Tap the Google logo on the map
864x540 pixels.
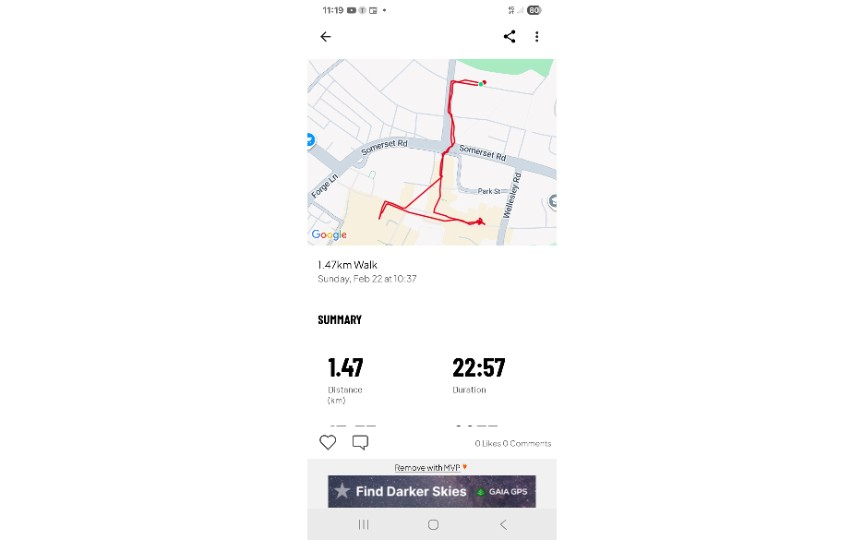pos(329,235)
